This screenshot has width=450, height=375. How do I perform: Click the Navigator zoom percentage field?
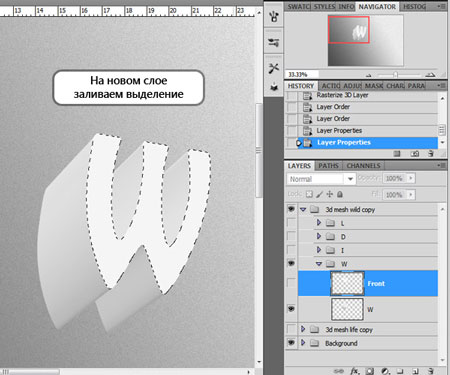point(301,74)
